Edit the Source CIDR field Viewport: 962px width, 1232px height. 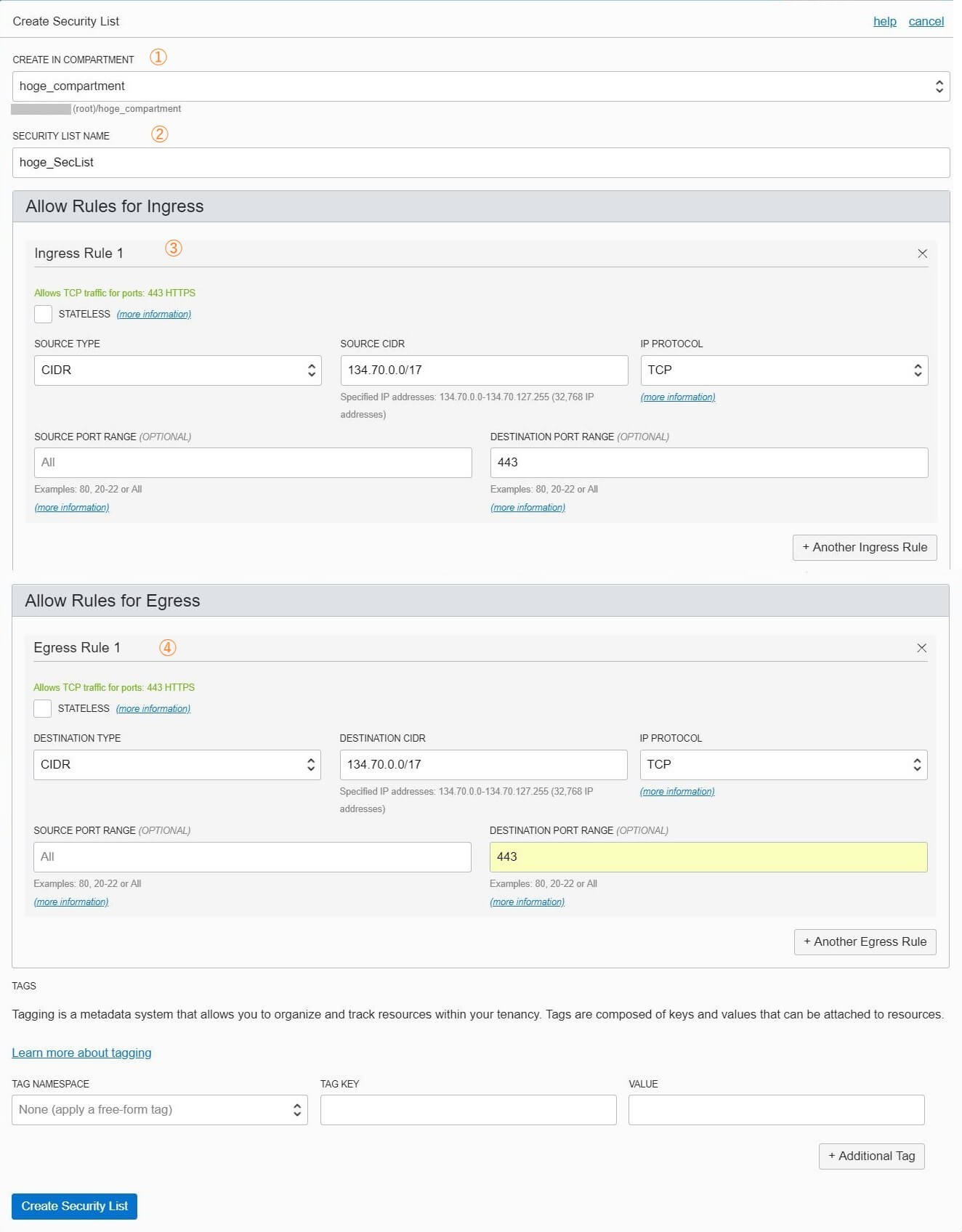click(x=485, y=370)
